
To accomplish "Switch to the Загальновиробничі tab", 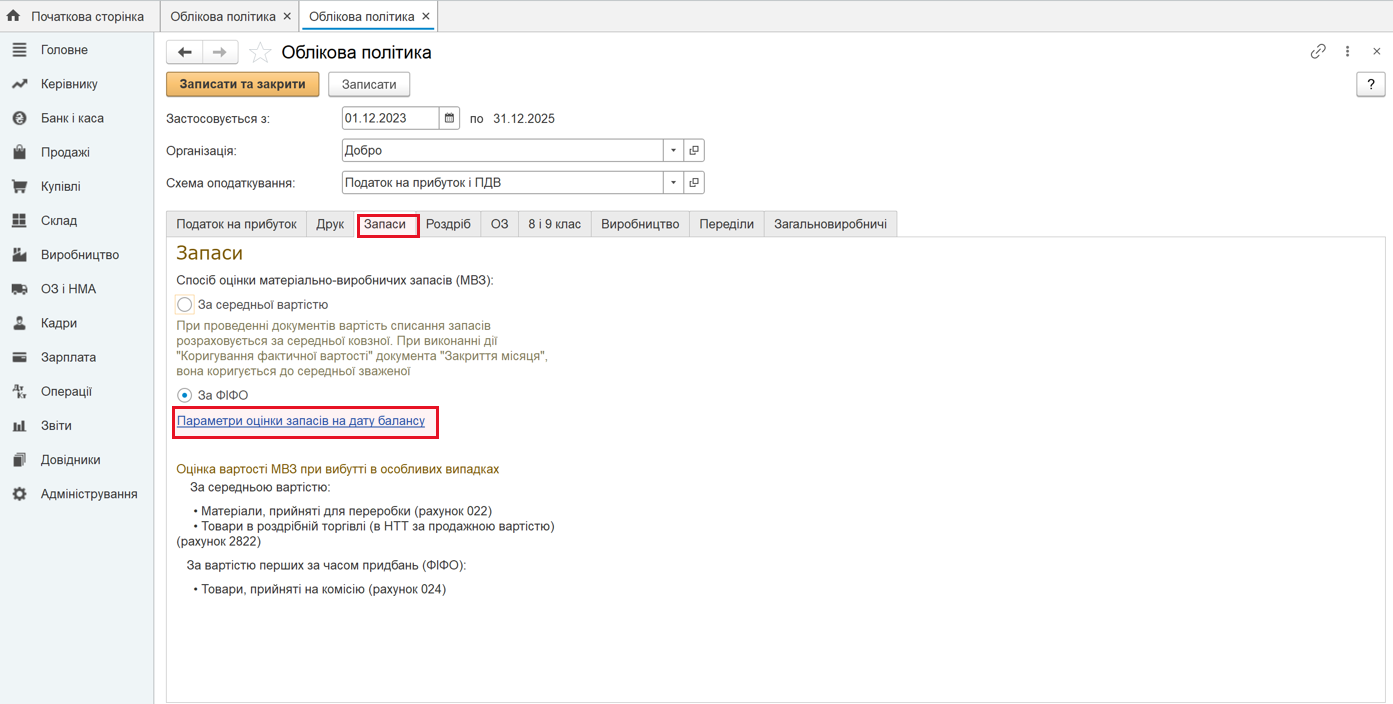I will click(x=830, y=224).
